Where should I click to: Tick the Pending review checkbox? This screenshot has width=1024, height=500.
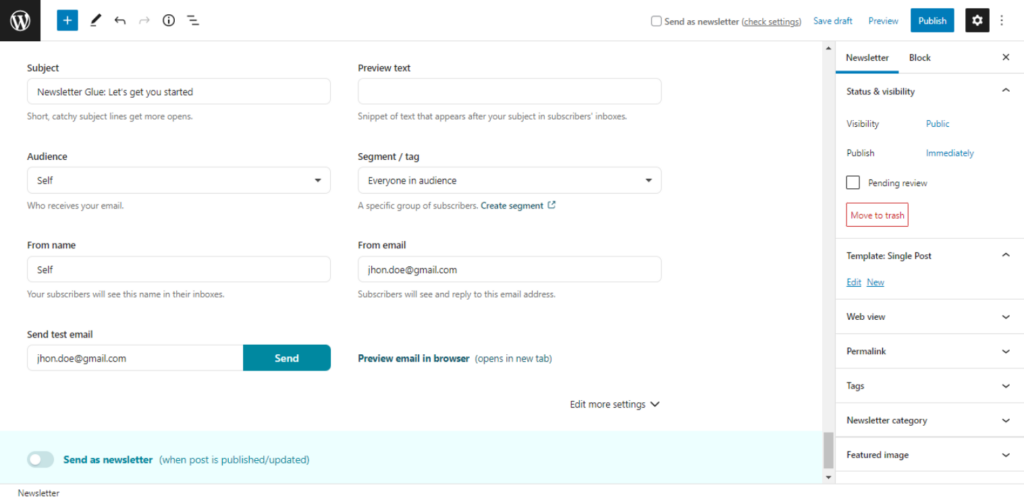coord(853,183)
